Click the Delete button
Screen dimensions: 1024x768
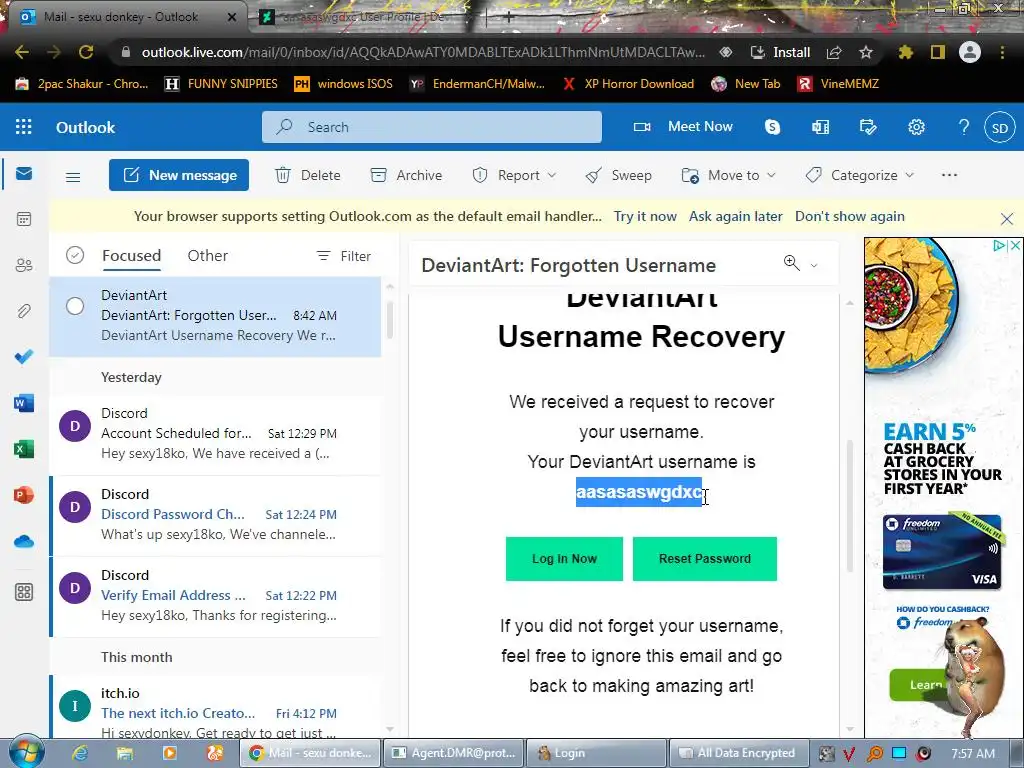point(308,175)
